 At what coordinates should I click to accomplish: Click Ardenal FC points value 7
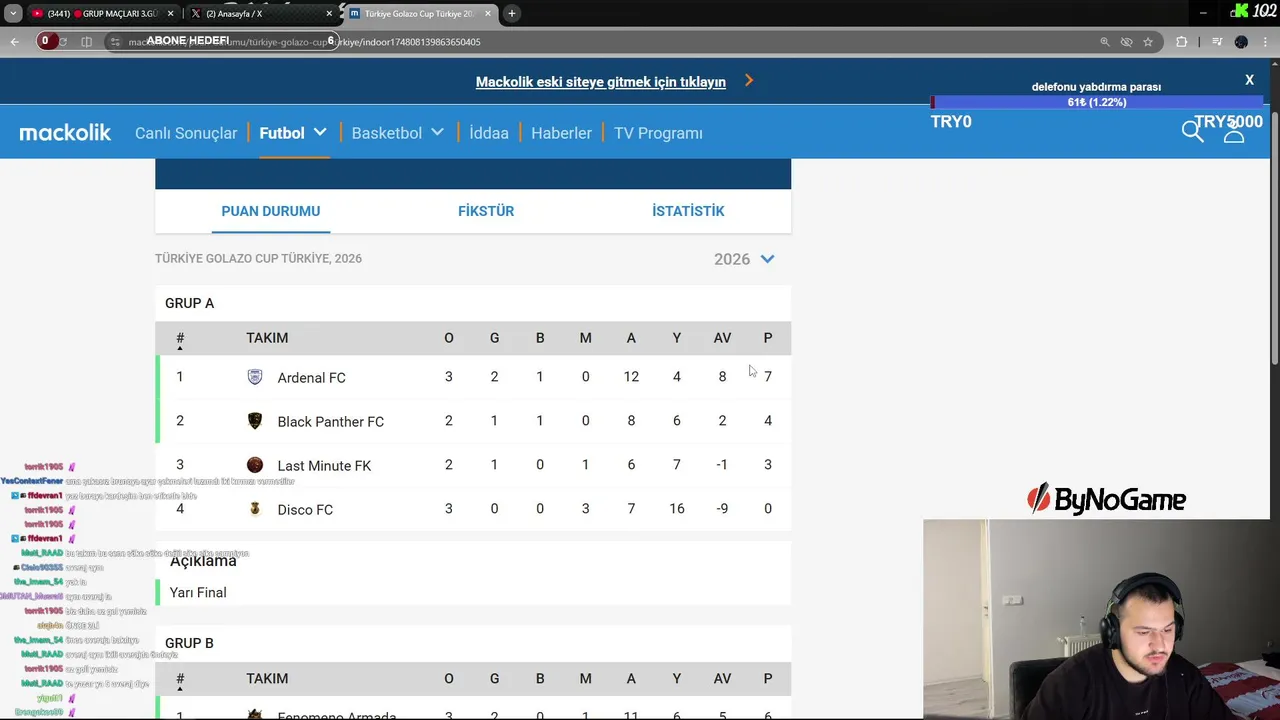[768, 377]
